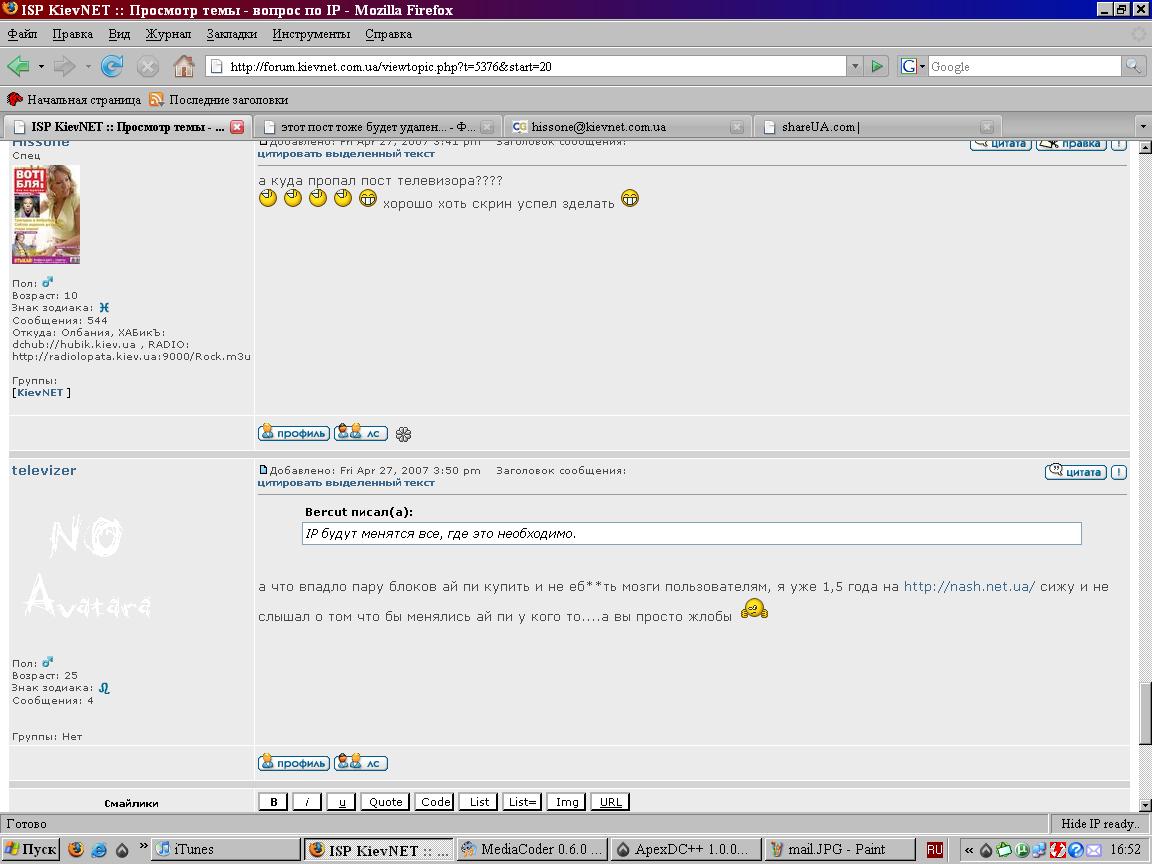
Task: Toggle bold formatting with the B button
Action: (273, 802)
